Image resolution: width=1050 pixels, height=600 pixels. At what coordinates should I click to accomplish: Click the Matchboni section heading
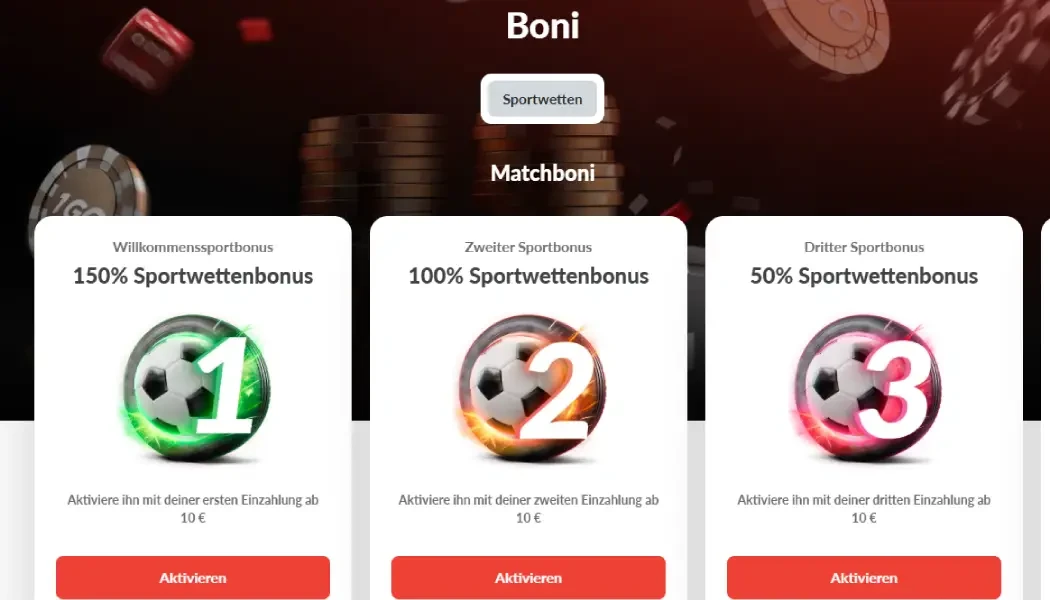pos(542,173)
